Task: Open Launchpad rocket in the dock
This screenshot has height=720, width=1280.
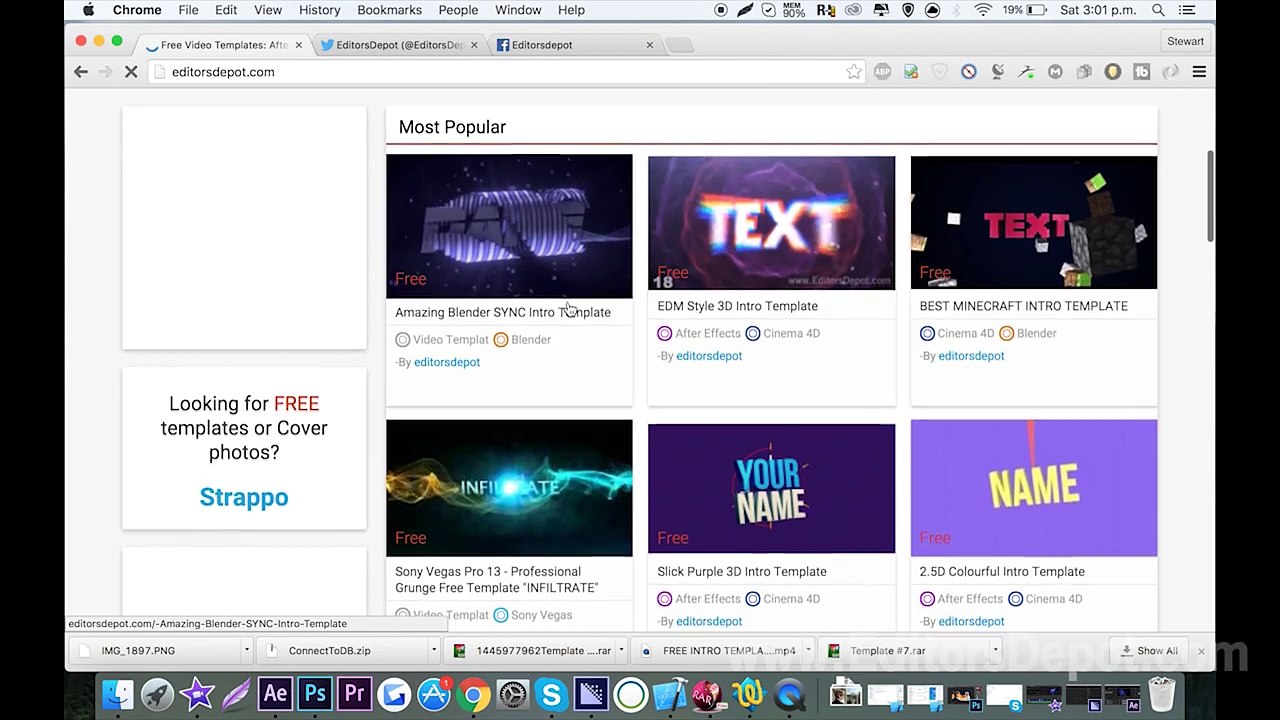Action: click(157, 694)
